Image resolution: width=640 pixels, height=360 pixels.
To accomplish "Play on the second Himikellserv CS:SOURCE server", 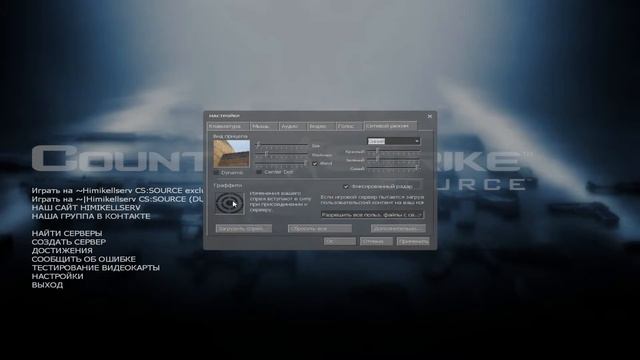I will (x=118, y=199).
